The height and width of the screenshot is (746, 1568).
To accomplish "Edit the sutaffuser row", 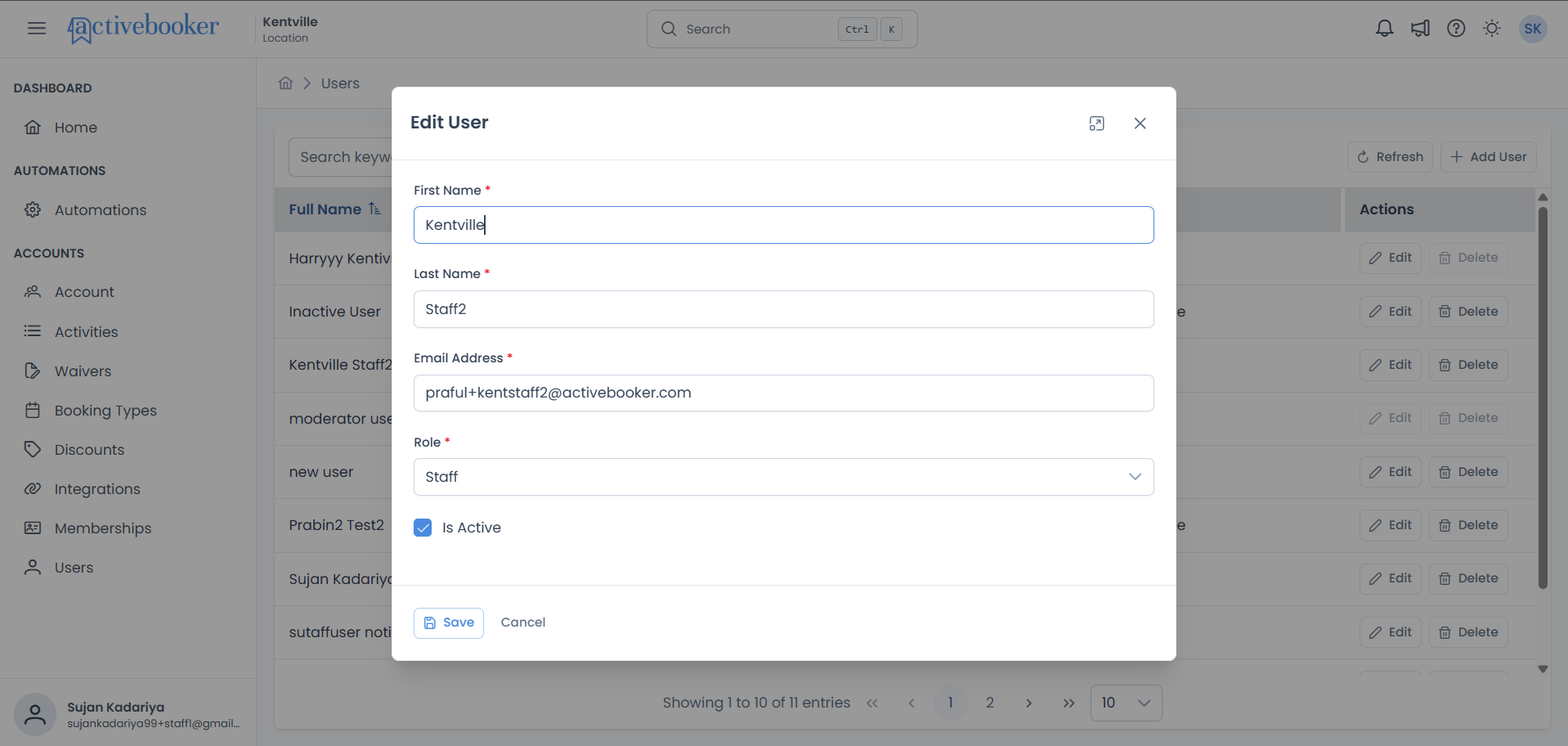I will [x=1391, y=632].
